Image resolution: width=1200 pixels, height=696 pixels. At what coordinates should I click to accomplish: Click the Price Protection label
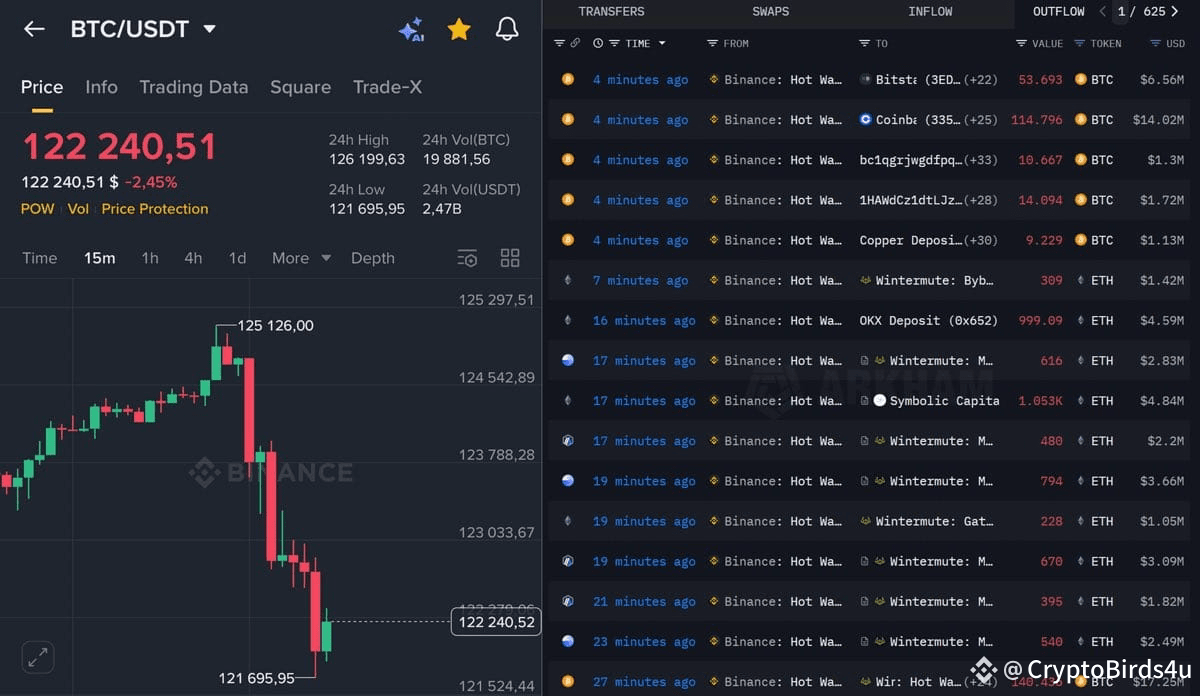155,209
